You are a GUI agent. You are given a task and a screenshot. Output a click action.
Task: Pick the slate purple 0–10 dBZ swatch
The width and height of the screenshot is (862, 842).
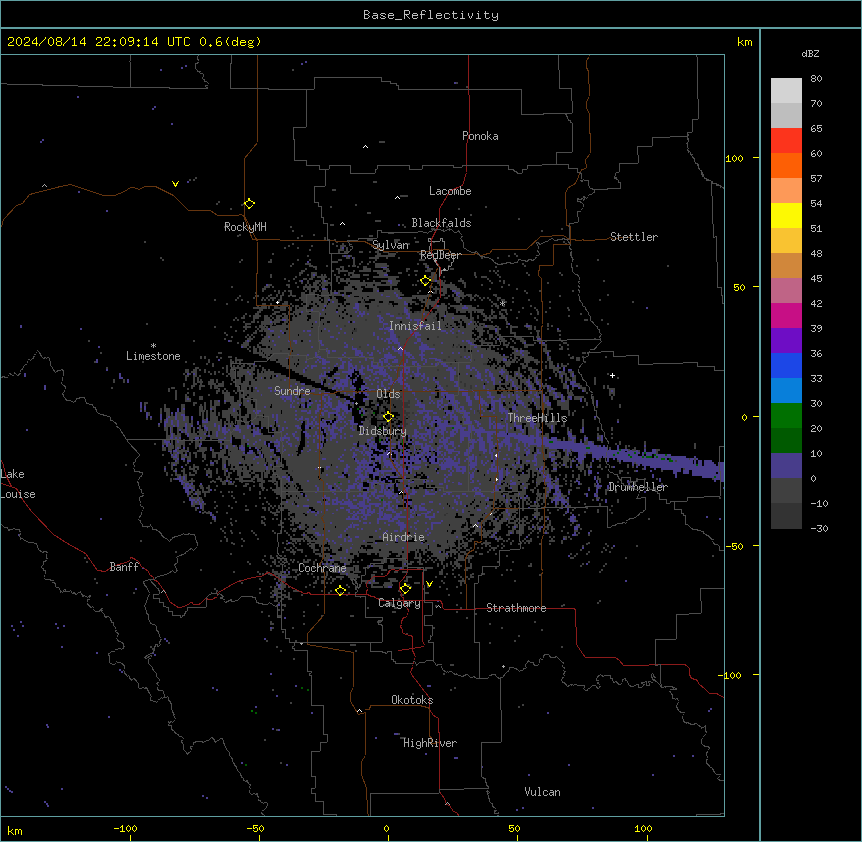click(786, 466)
